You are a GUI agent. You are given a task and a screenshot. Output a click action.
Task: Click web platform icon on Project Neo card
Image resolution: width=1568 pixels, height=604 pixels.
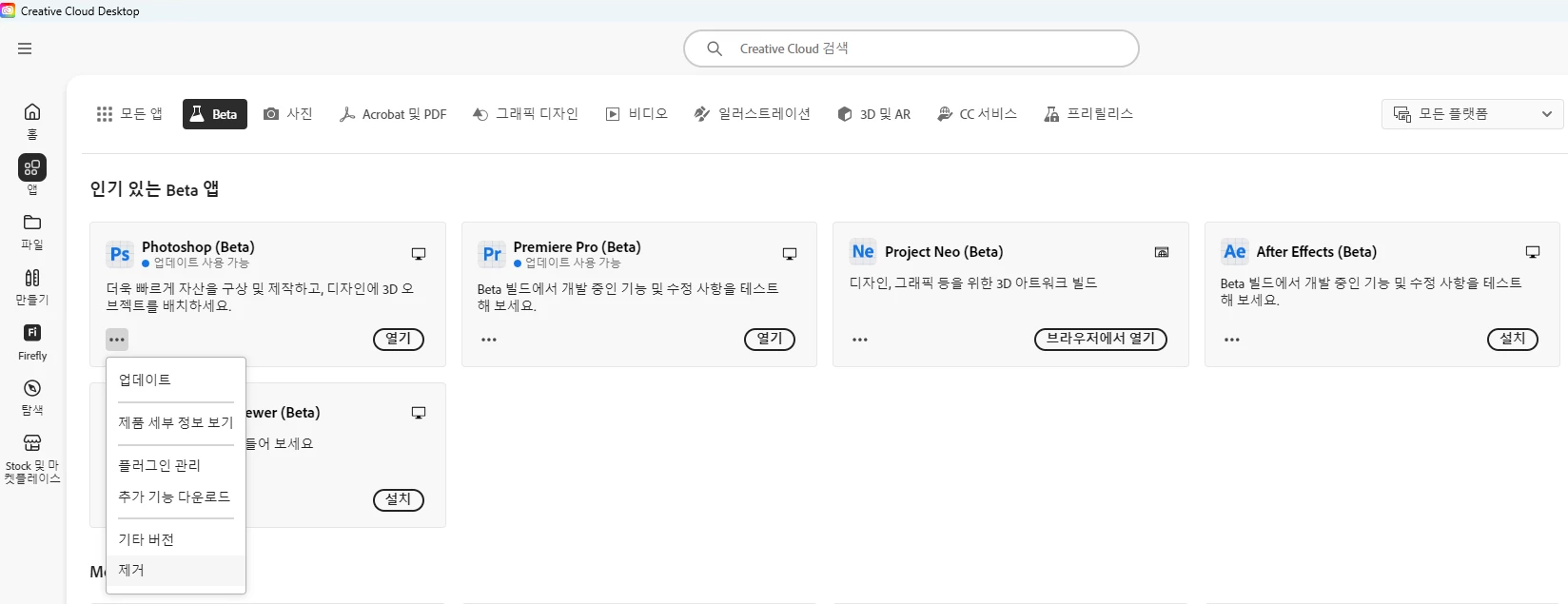[1162, 252]
